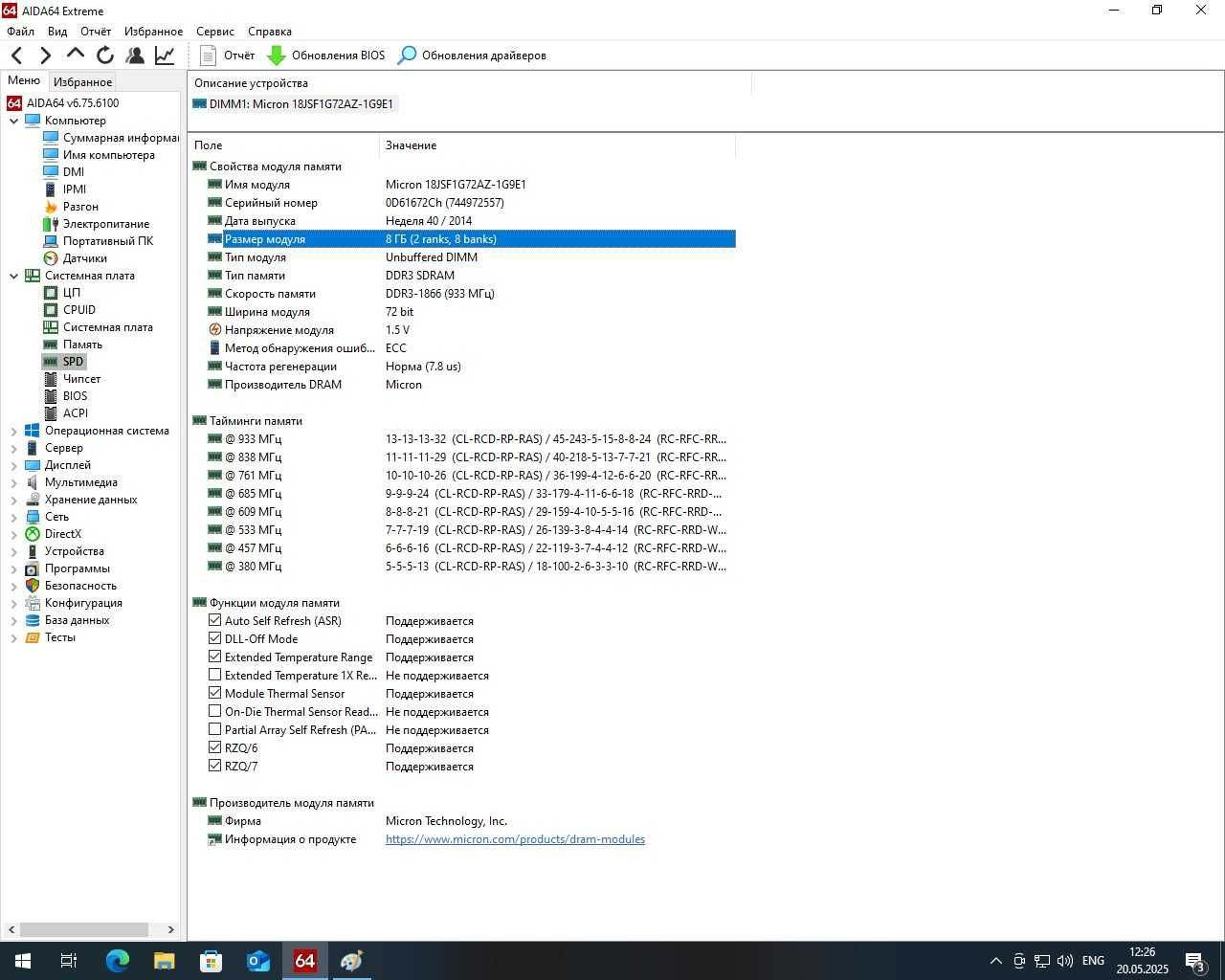Switch to the Избранное sidebar tab

82,82
